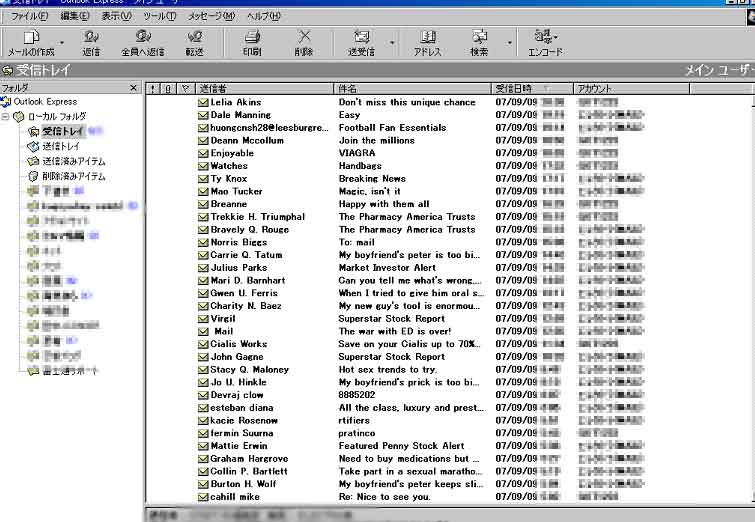The image size is (755, 522).
Task: Click the 送受信 (Send/Receive) toolbar icon
Action: point(362,42)
